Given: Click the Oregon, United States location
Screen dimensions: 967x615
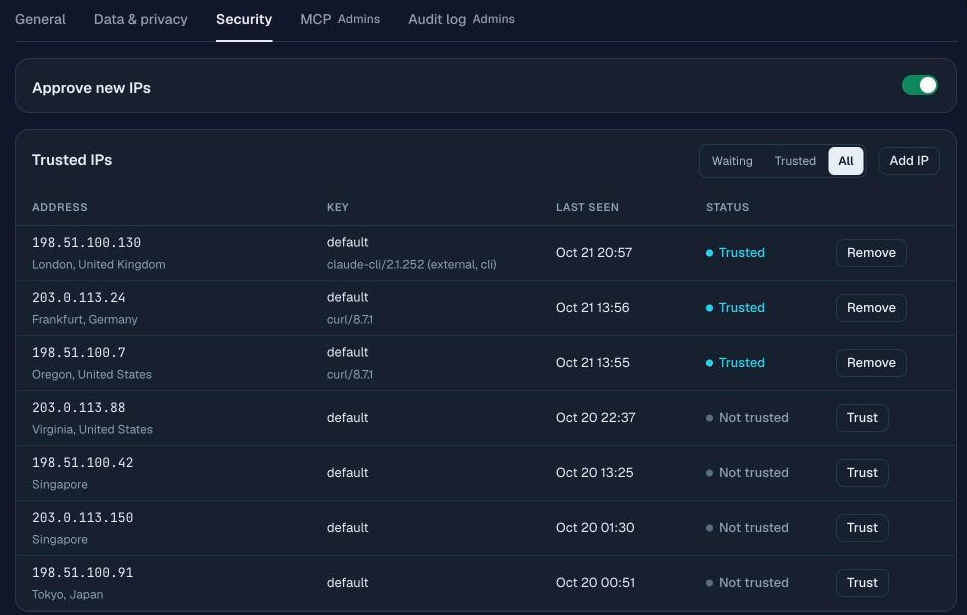Looking at the screenshot, I should (92, 374).
